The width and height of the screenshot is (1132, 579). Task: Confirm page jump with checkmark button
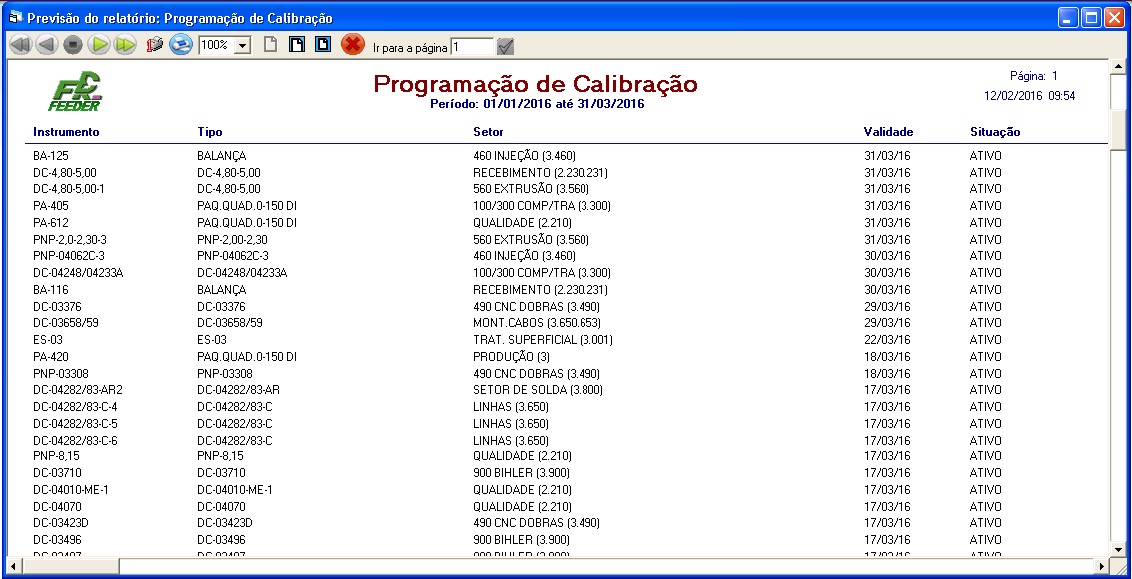click(506, 47)
